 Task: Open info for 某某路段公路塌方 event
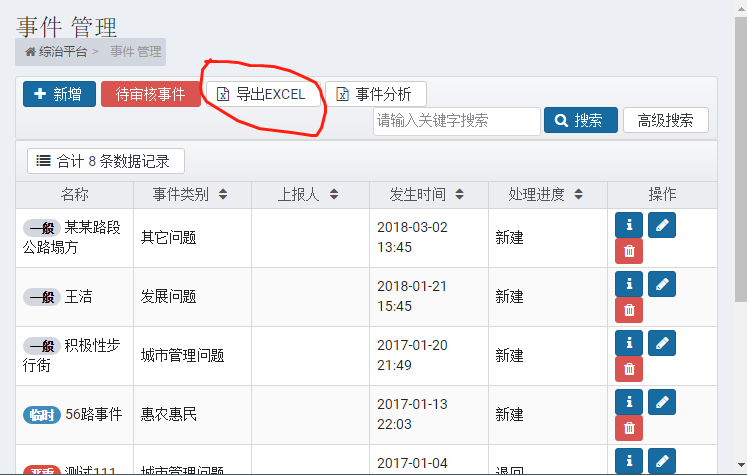pos(629,225)
